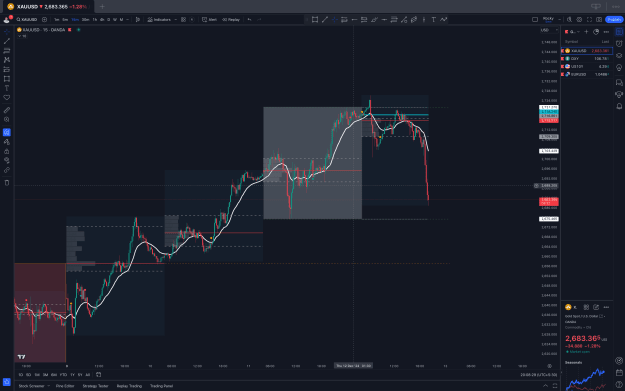Expand the indicators favorites dropdown arrow
This screenshot has width=625, height=391.
[x=176, y=20]
